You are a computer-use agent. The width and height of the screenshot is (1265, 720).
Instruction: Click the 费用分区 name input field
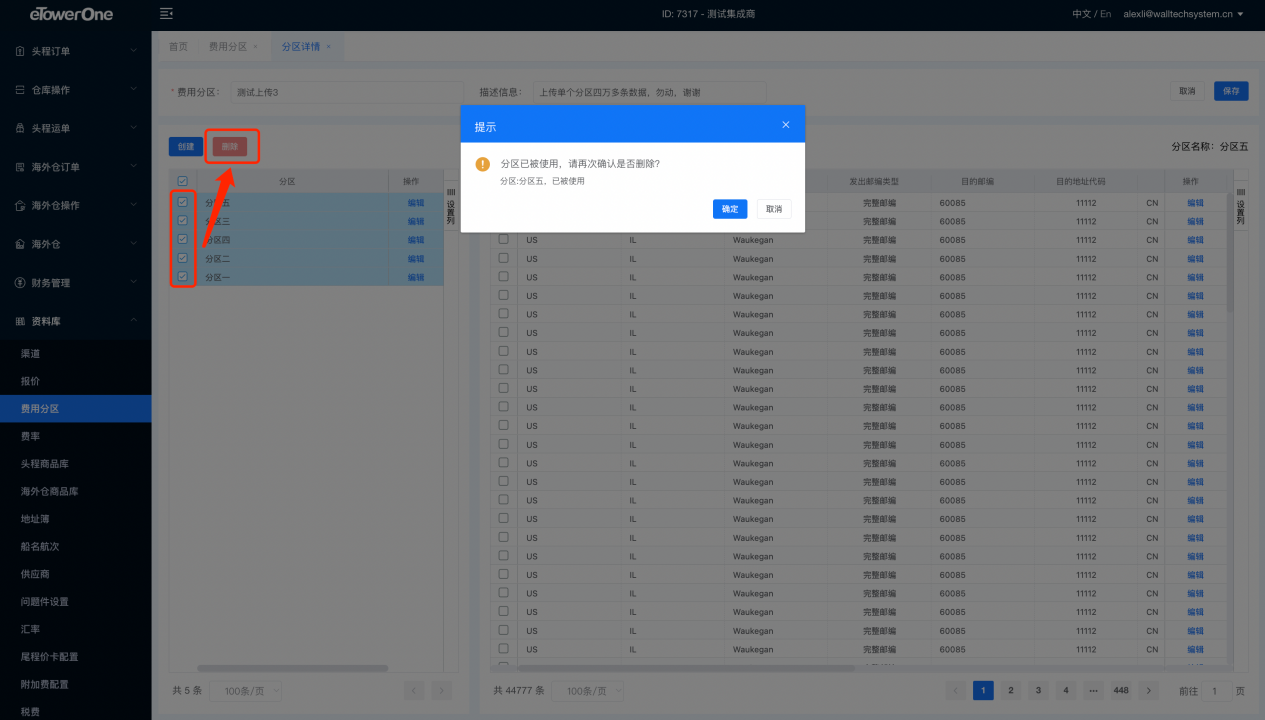click(346, 92)
